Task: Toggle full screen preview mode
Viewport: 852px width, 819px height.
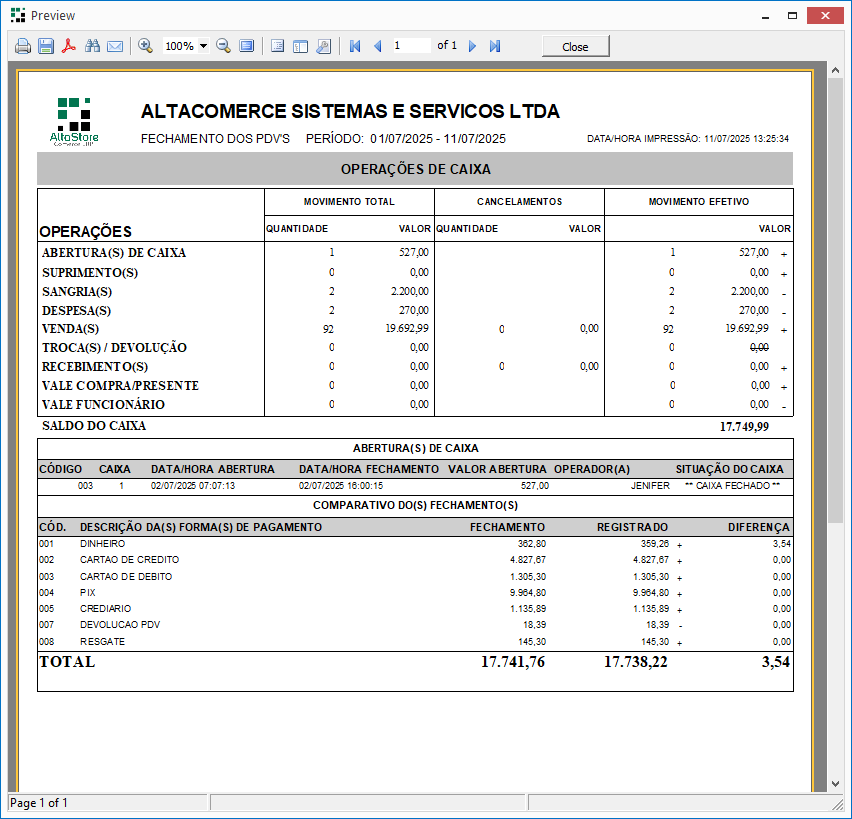Action: [x=247, y=46]
